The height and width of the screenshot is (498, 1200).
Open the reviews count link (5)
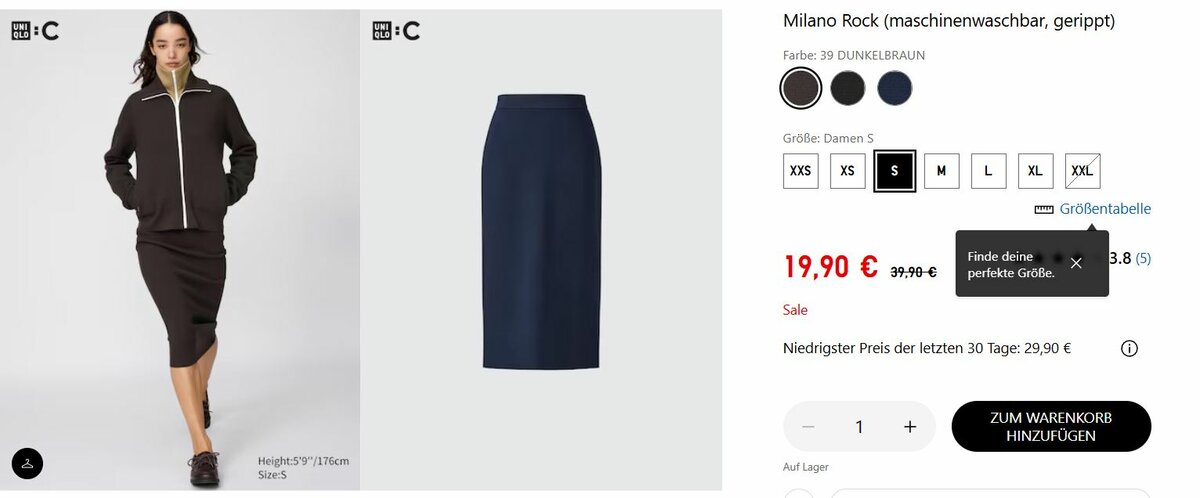[x=1143, y=258]
